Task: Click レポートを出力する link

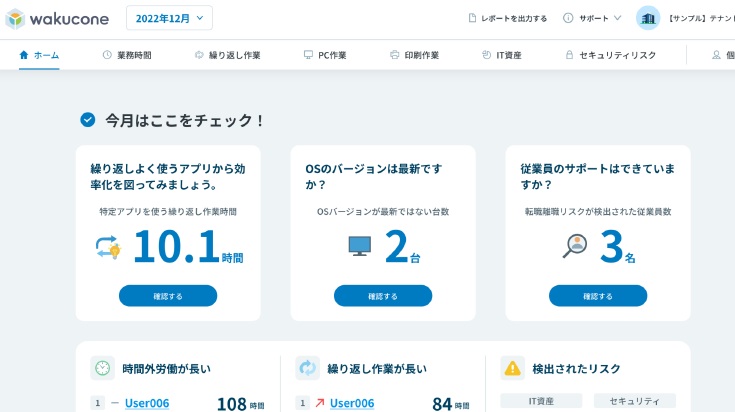Action: 514,18
